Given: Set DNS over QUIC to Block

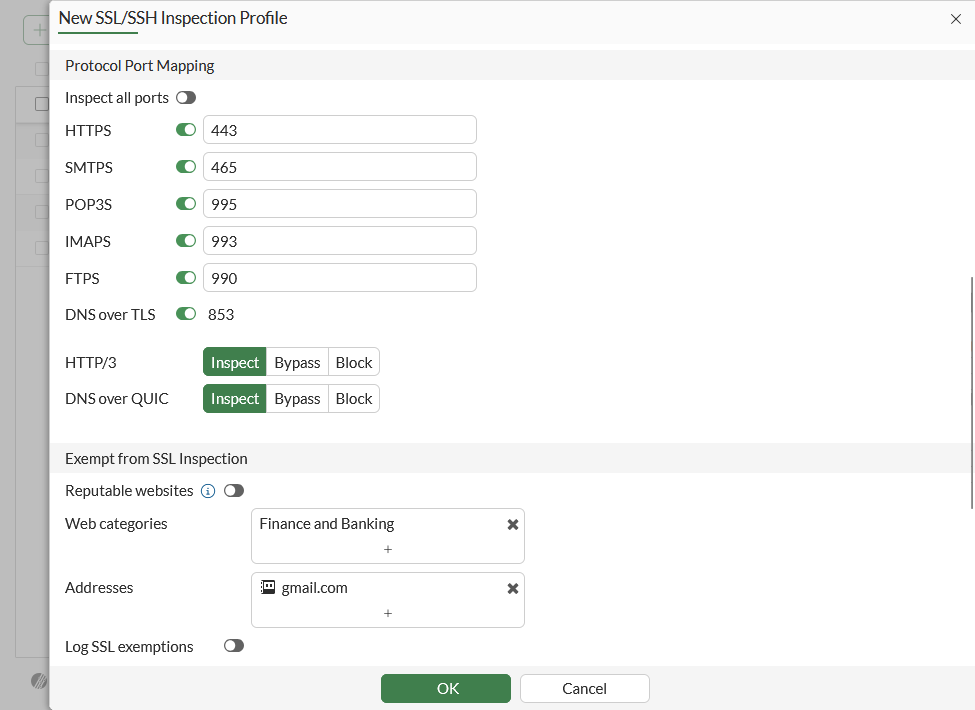Looking at the screenshot, I should click(x=354, y=399).
